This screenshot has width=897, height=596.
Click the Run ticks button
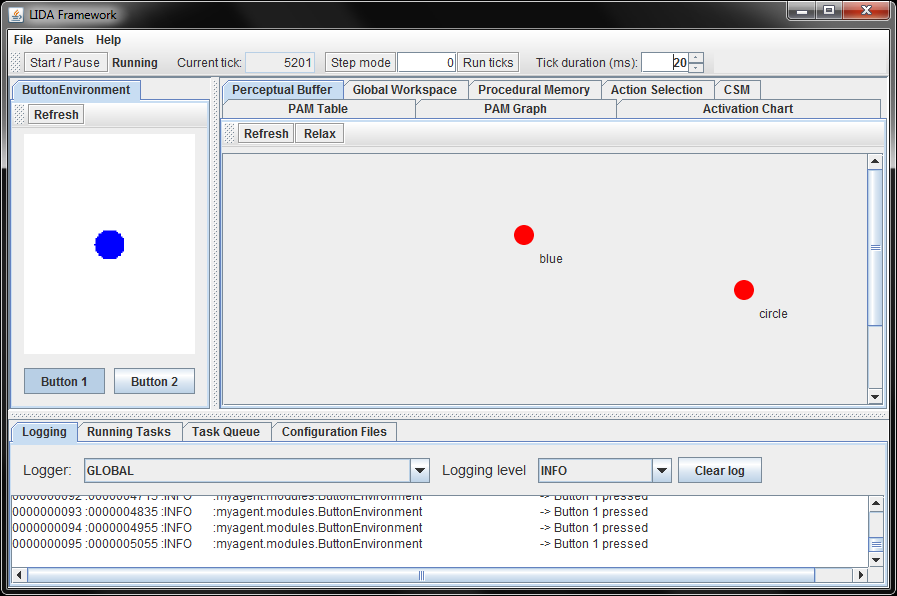pyautogui.click(x=487, y=62)
